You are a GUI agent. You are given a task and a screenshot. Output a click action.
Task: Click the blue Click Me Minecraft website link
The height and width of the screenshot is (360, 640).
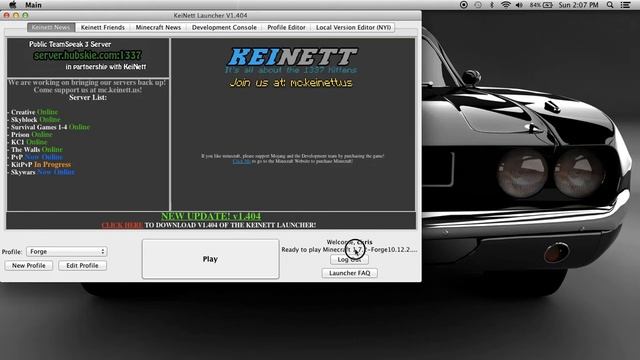coord(242,162)
